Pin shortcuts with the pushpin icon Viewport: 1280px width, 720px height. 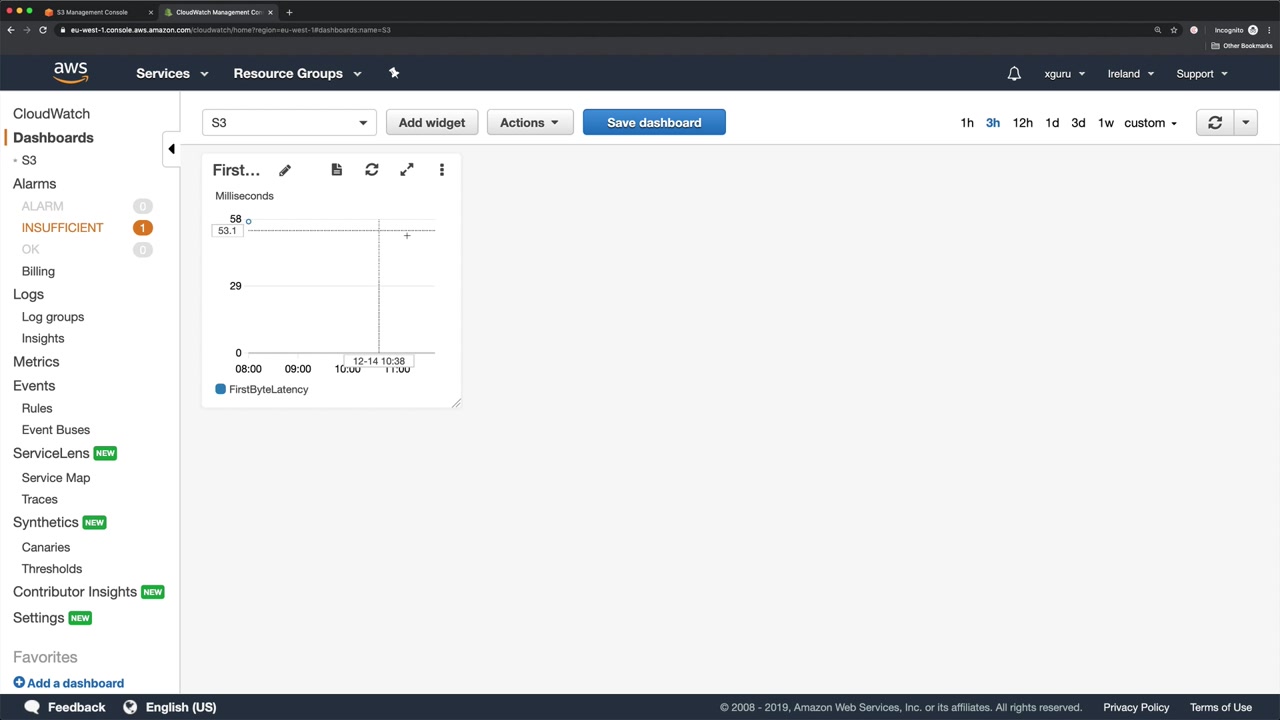point(394,73)
